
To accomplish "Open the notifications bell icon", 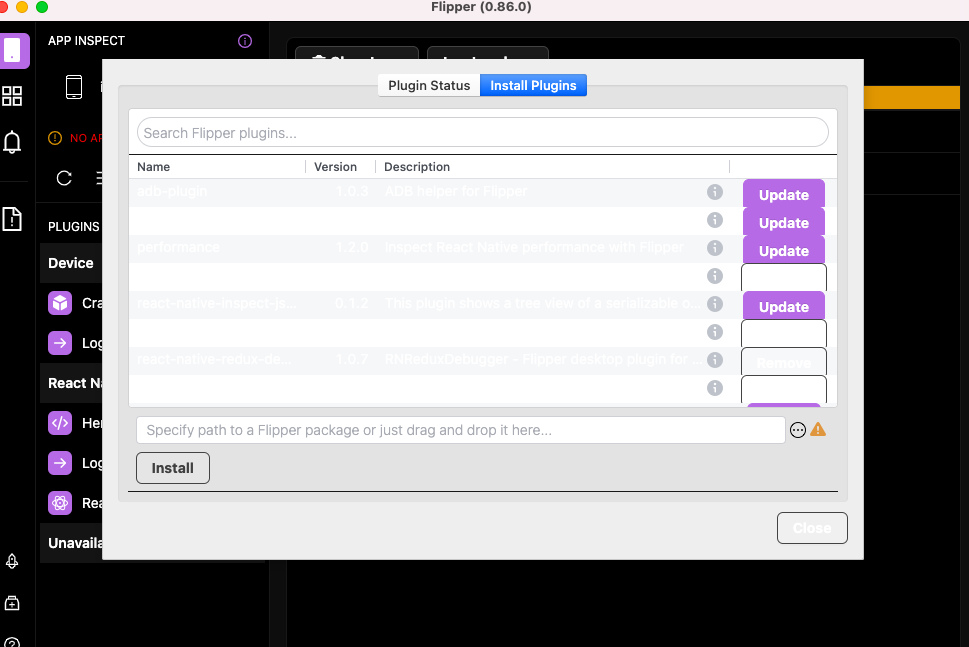I will 13,142.
